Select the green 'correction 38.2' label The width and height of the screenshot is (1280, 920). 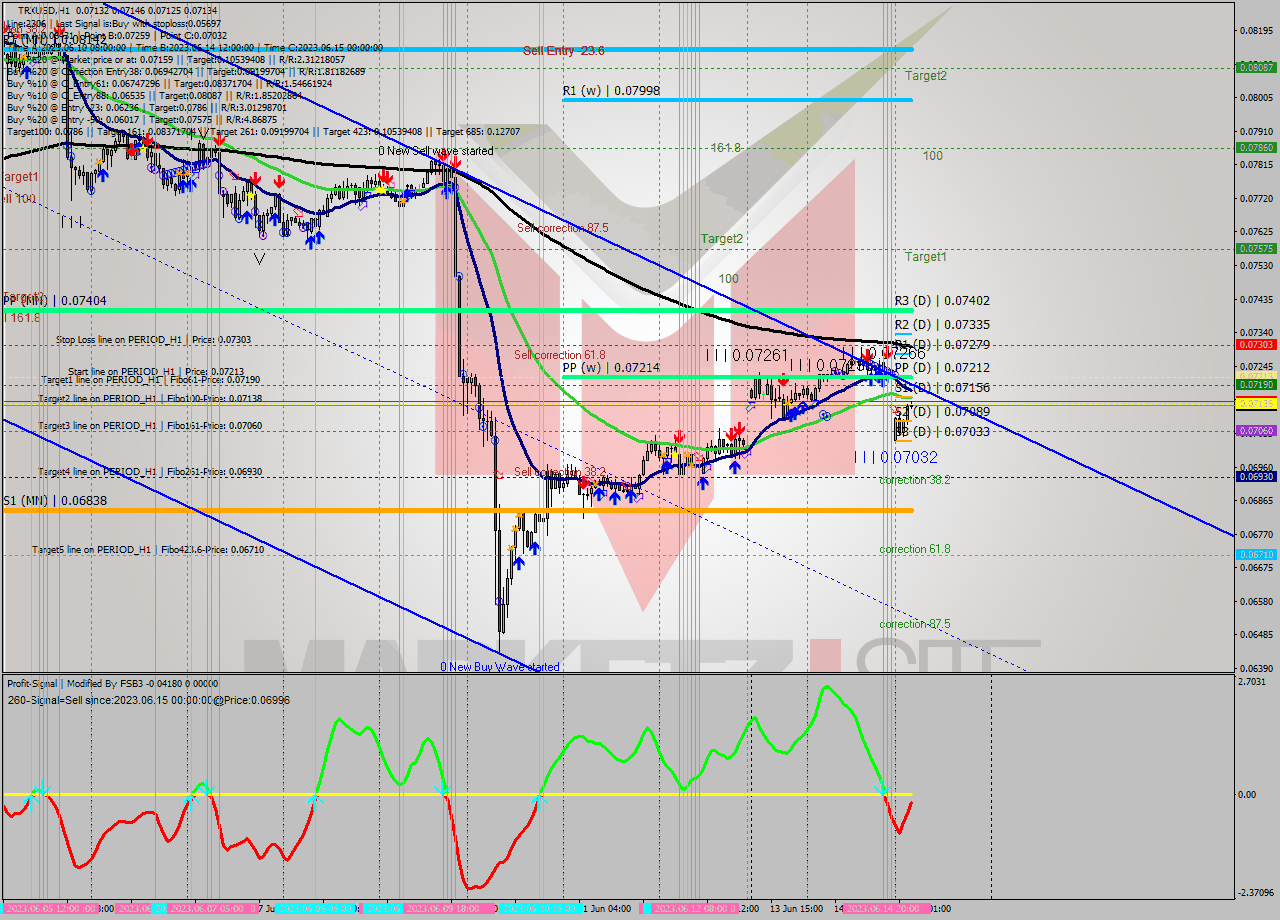(x=915, y=480)
